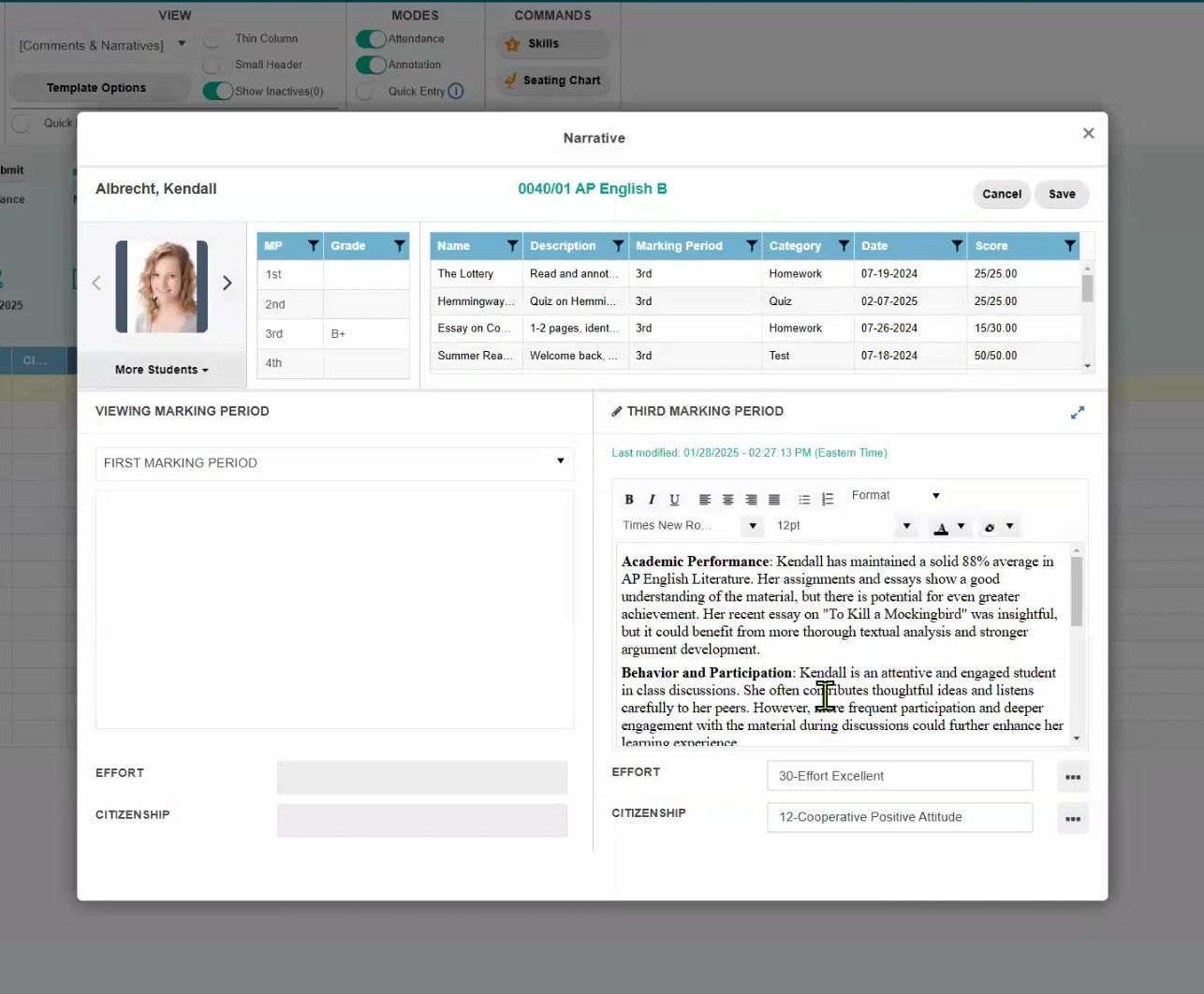Filter the Marking Period column
This screenshot has height=994, width=1204.
click(x=751, y=246)
